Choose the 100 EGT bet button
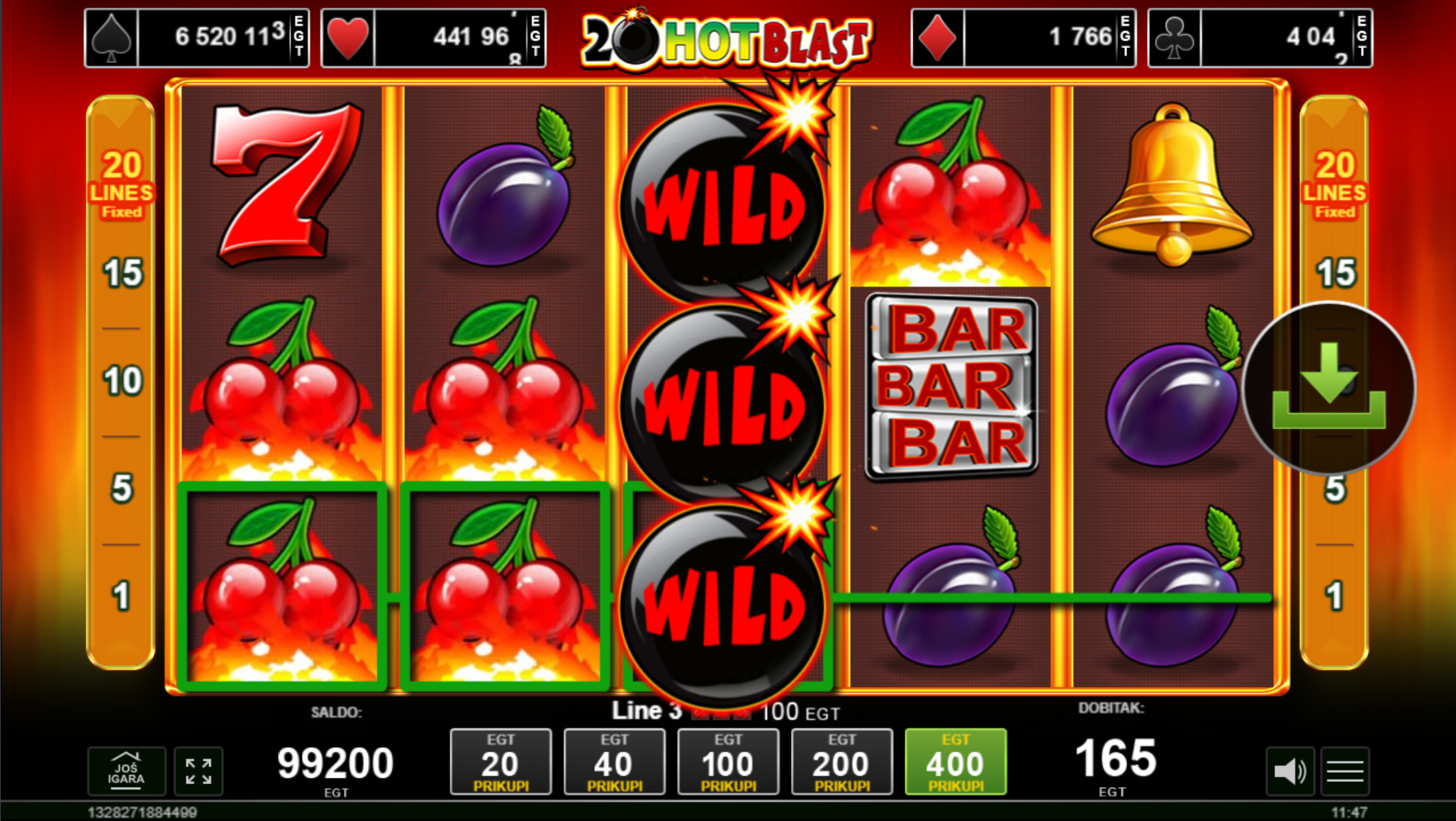The height and width of the screenshot is (821, 1456). [728, 761]
